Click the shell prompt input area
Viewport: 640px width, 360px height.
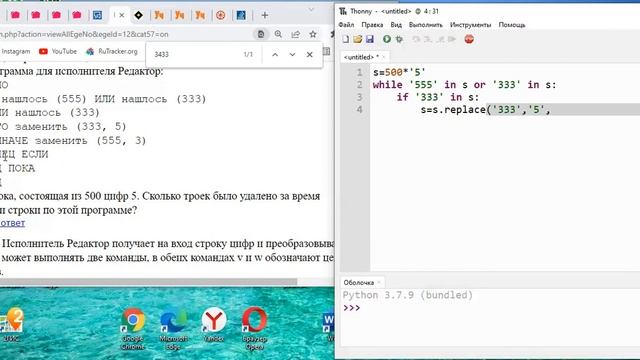[490, 308]
